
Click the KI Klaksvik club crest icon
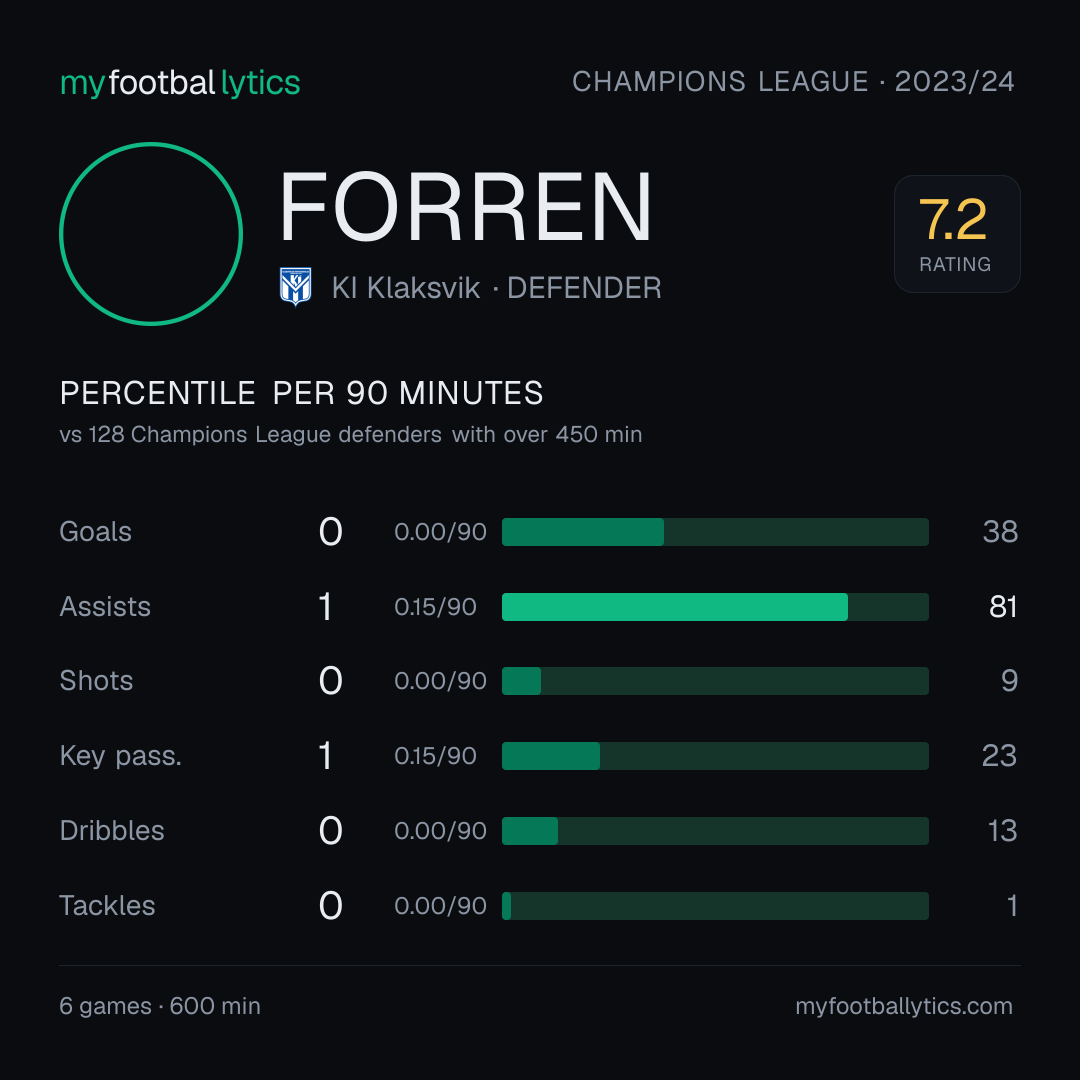pos(295,287)
